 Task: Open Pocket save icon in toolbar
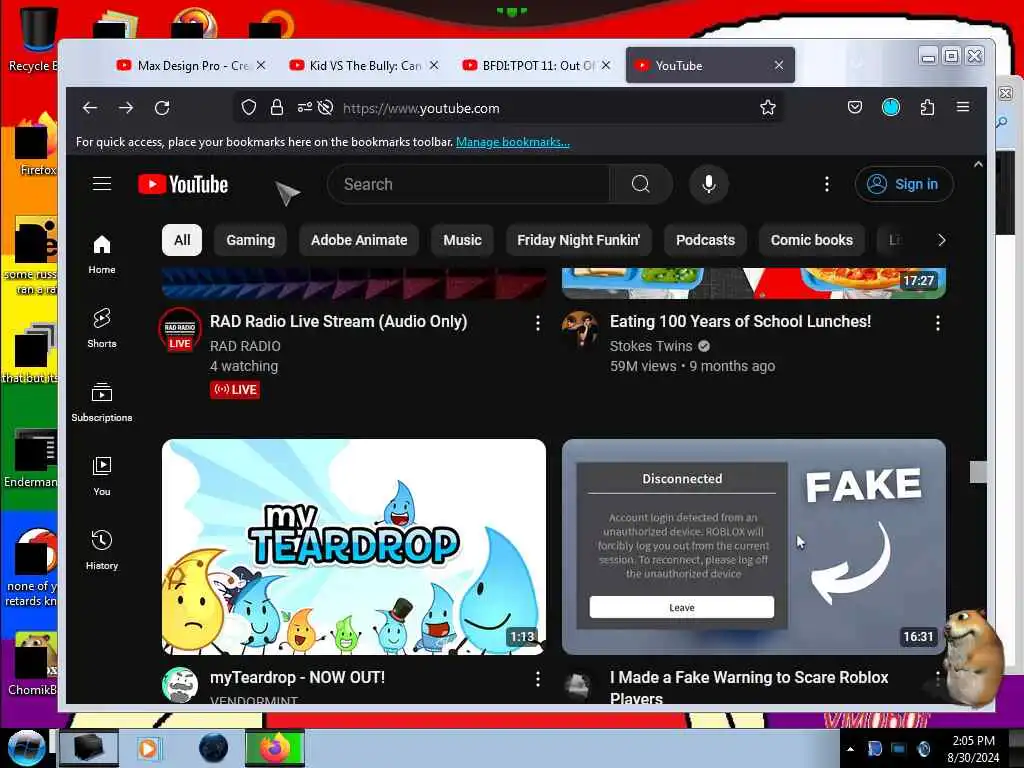[855, 108]
